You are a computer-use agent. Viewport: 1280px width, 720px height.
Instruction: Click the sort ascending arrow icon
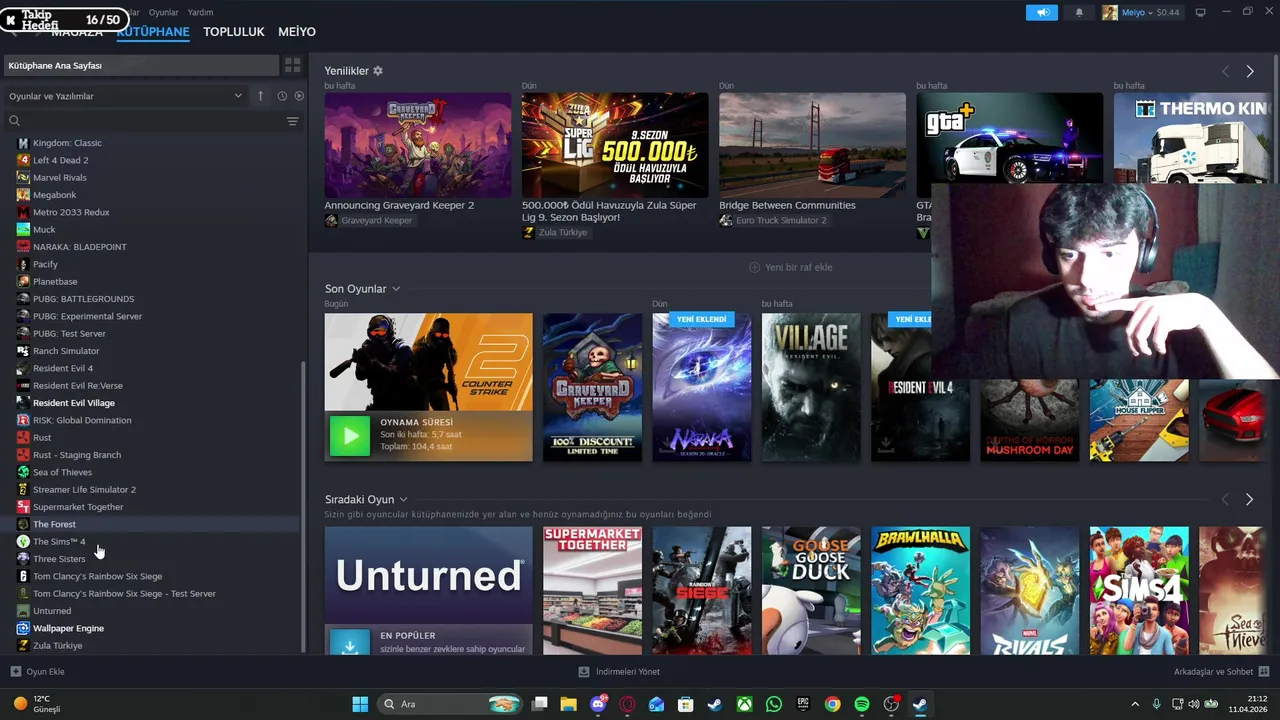click(x=261, y=96)
